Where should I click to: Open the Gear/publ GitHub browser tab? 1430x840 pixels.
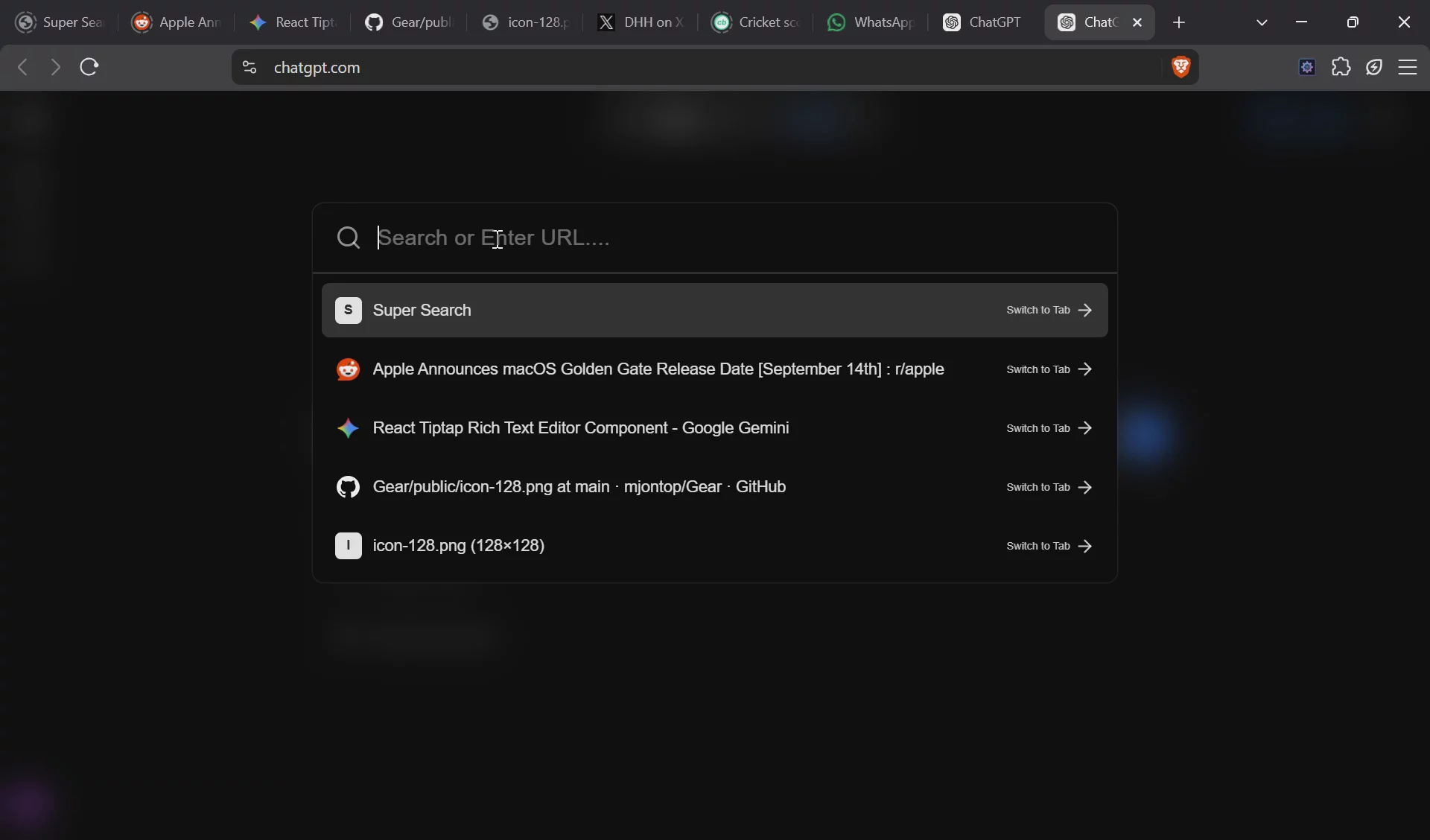point(409,22)
